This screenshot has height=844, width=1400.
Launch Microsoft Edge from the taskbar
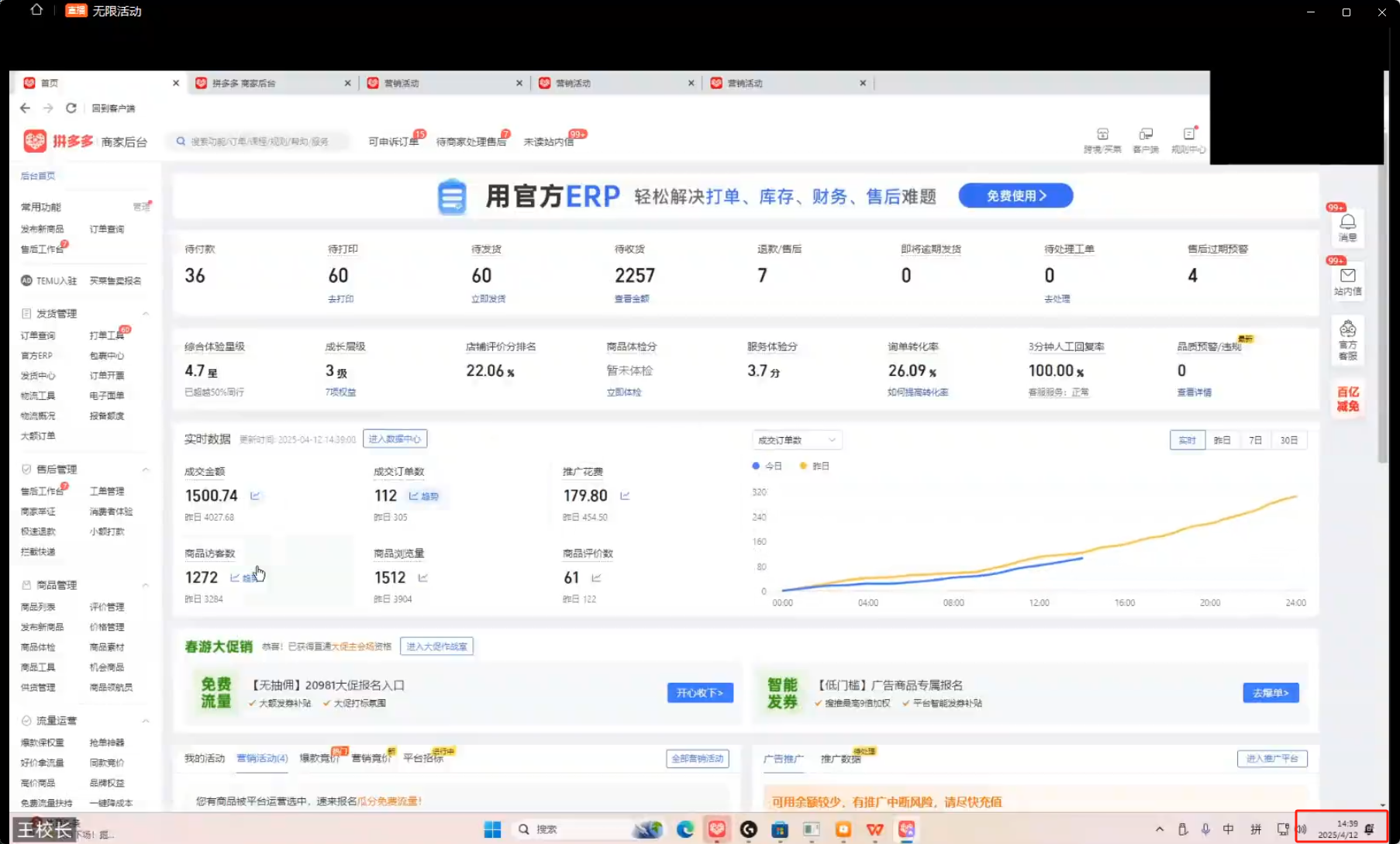pos(684,829)
